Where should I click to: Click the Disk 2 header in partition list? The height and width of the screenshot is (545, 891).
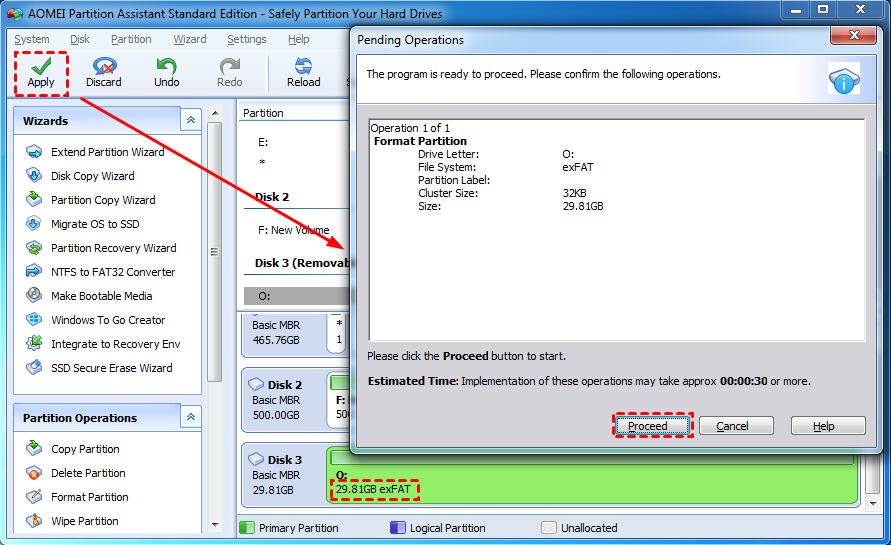coord(272,197)
